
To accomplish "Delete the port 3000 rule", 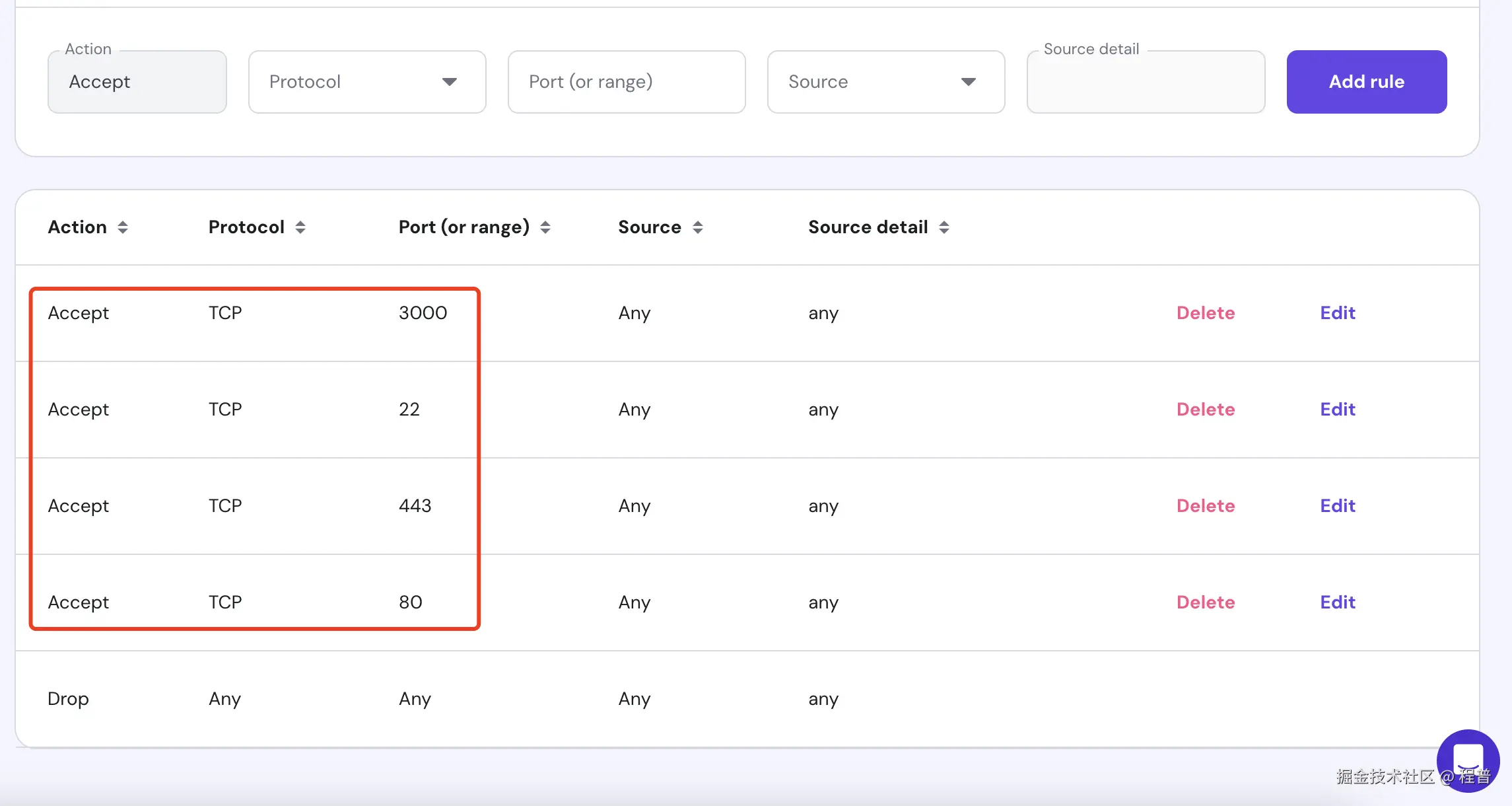I will point(1205,313).
